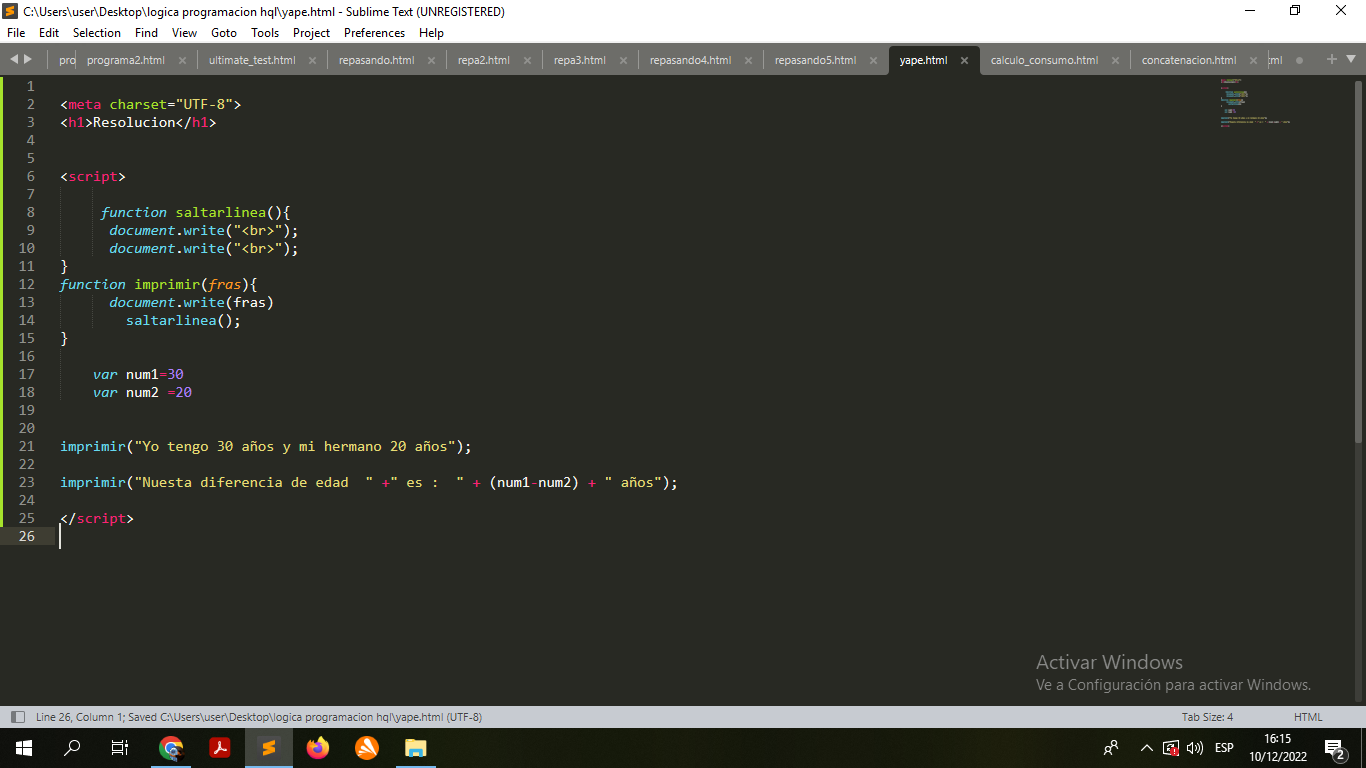Open the orange app taskbar icon
This screenshot has height=768, width=1366.
(367, 748)
